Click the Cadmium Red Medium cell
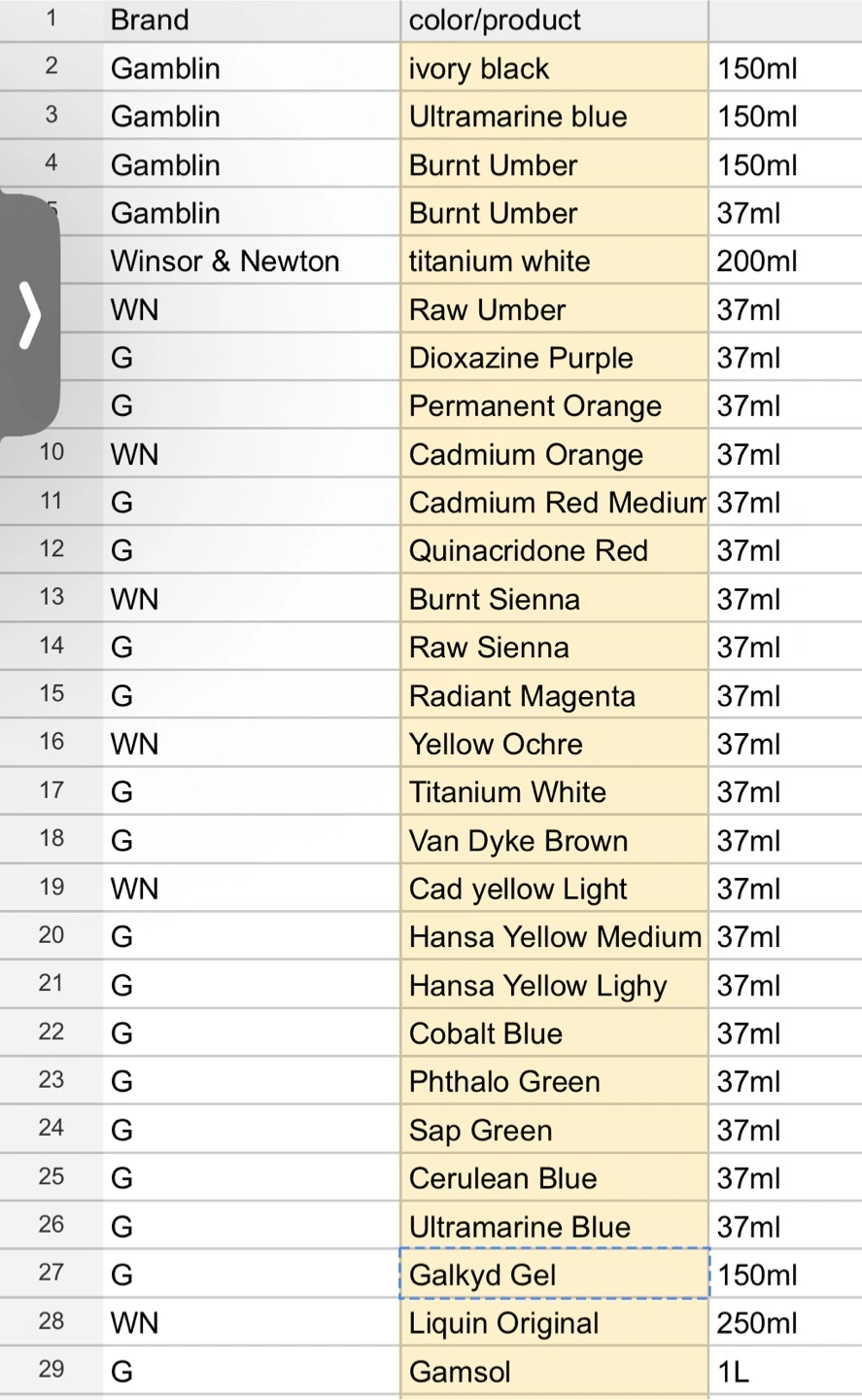The image size is (862, 1400). (x=554, y=502)
